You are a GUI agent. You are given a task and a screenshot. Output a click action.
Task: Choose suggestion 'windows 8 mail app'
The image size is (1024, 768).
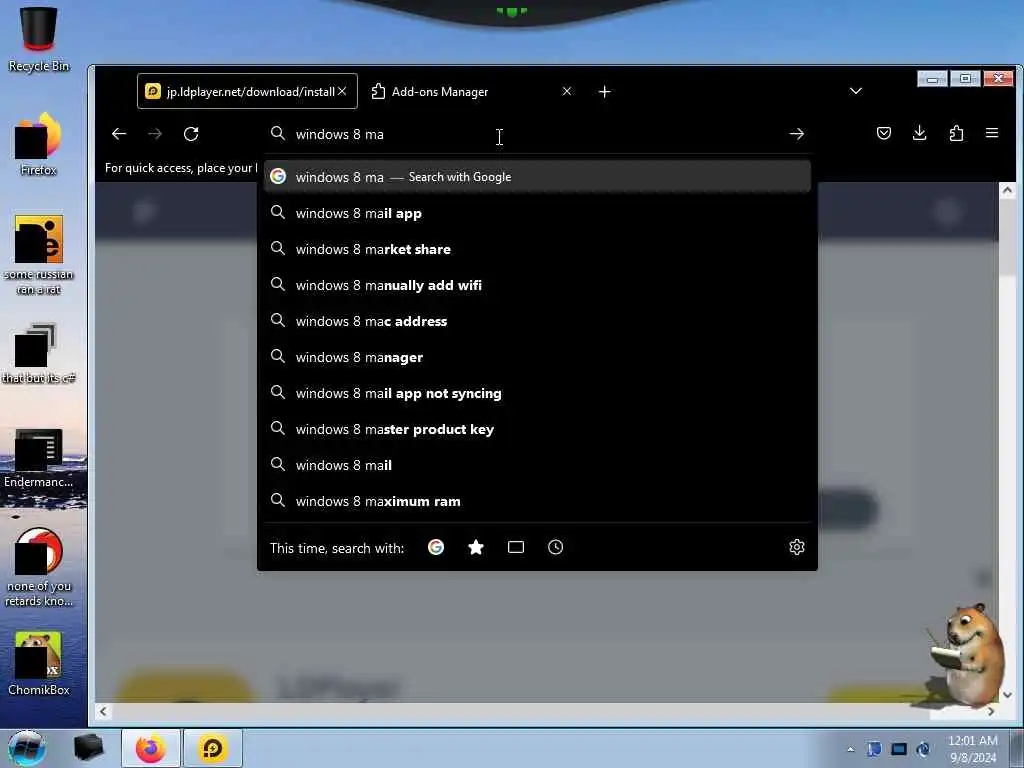537,214
